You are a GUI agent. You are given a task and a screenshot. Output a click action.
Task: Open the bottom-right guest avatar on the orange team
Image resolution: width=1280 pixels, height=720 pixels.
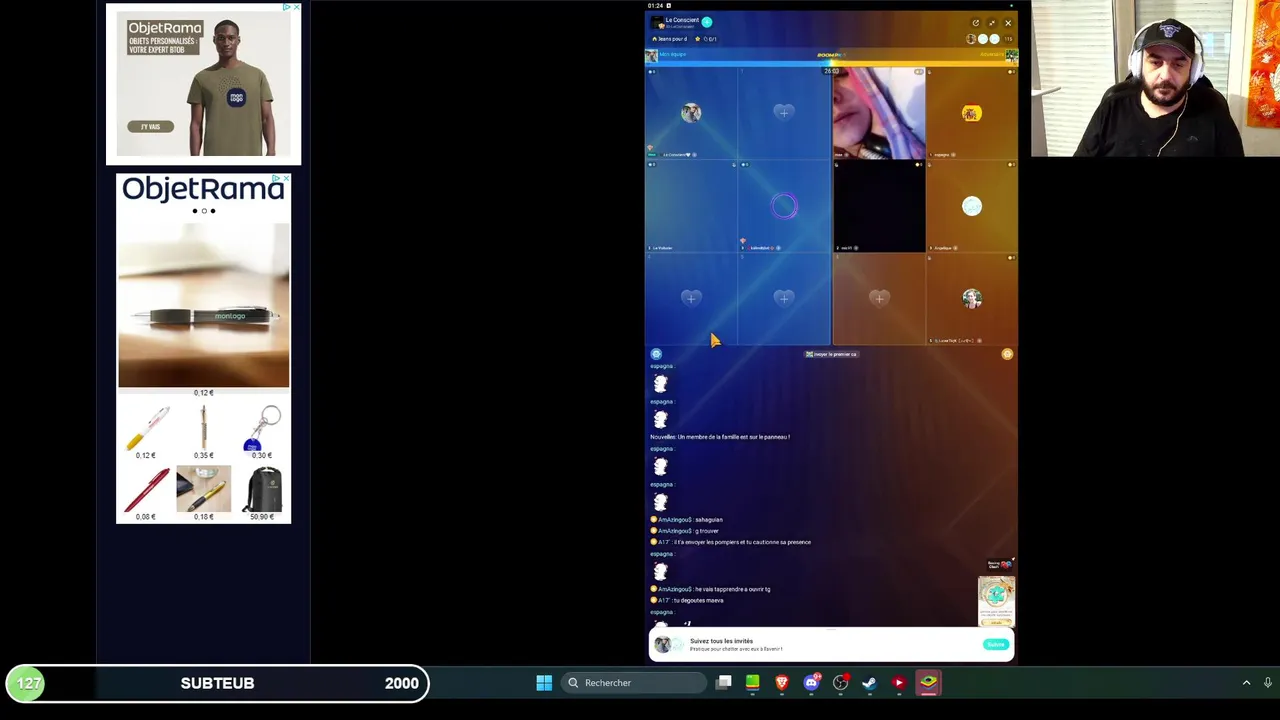[x=972, y=299]
